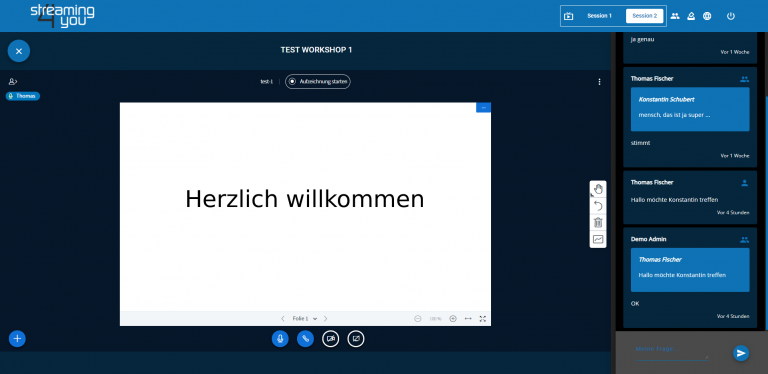768x374 pixels.
Task: Click the streaming4you logo
Action: tap(63, 16)
